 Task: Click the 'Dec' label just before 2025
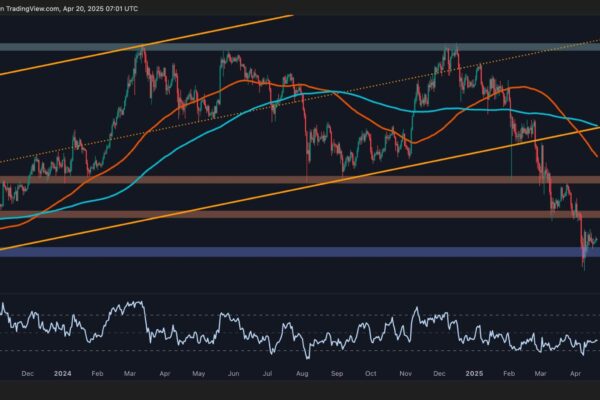[439, 374]
